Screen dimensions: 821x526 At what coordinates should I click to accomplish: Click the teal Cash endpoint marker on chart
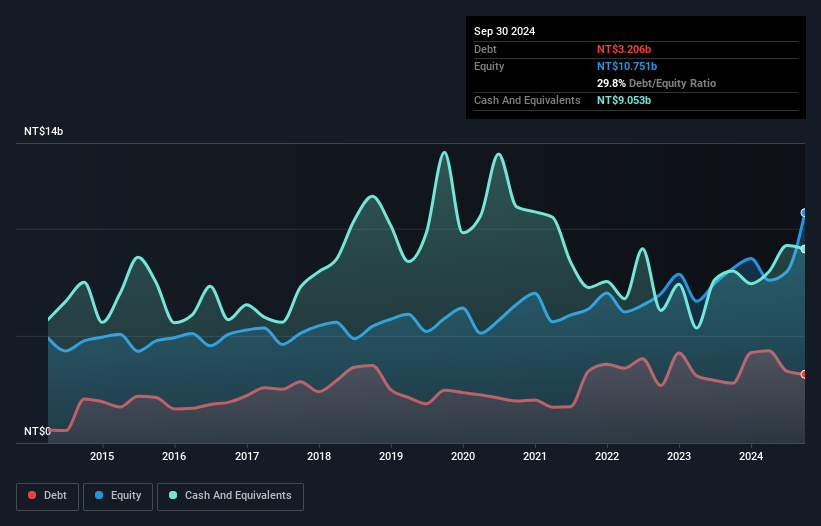(804, 249)
